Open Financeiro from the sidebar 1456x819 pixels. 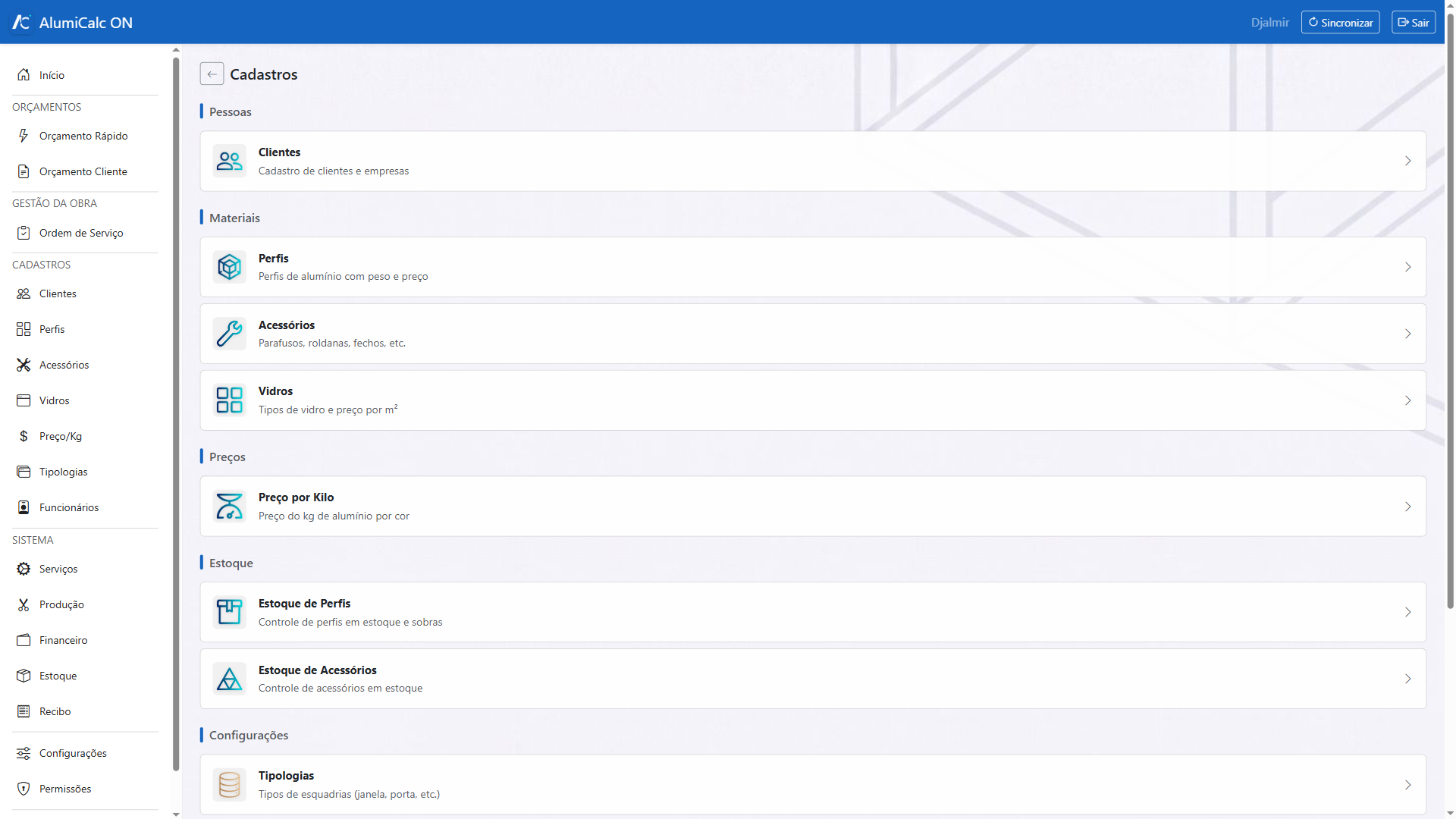point(85,640)
